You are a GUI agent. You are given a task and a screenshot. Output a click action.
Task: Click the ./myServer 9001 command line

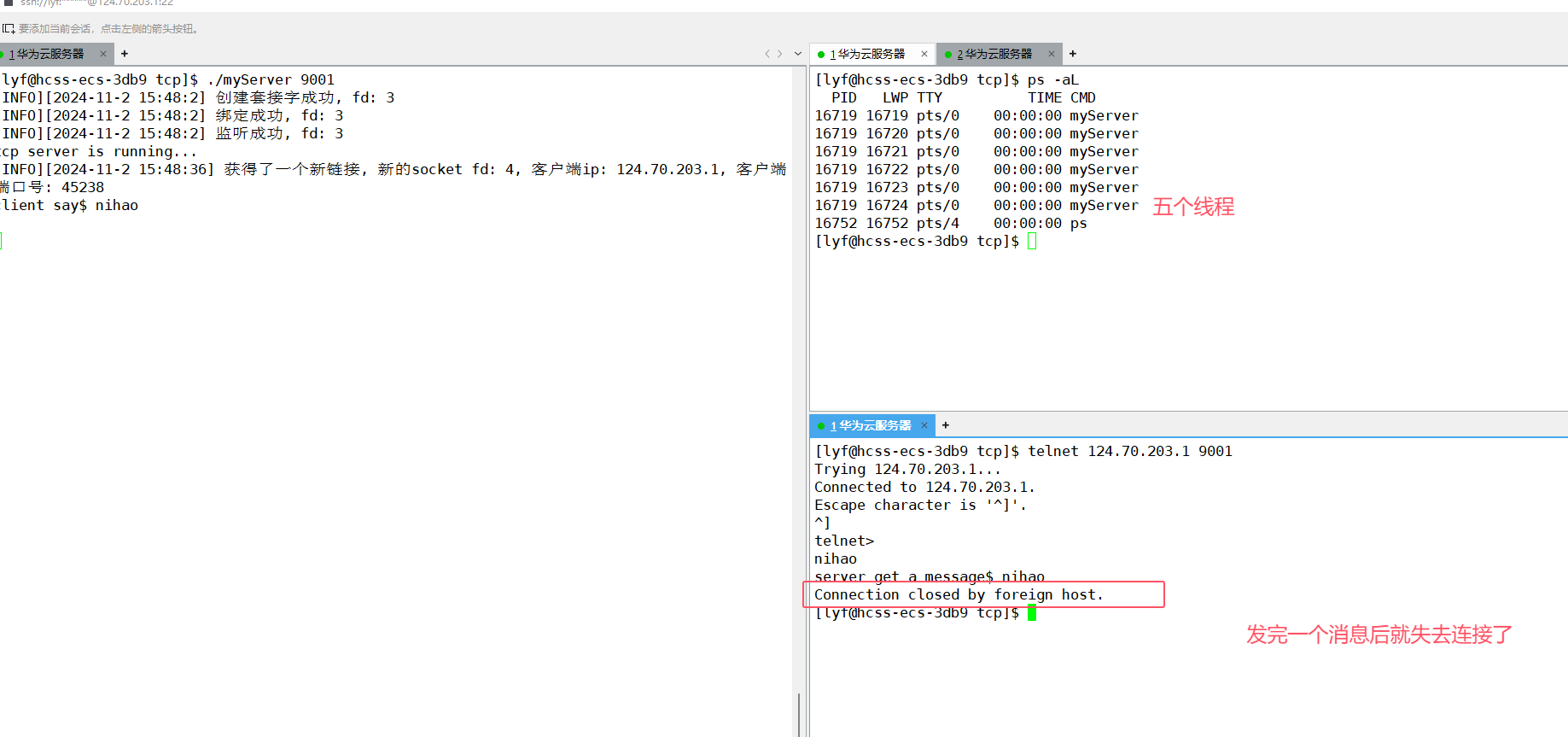pyautogui.click(x=168, y=79)
